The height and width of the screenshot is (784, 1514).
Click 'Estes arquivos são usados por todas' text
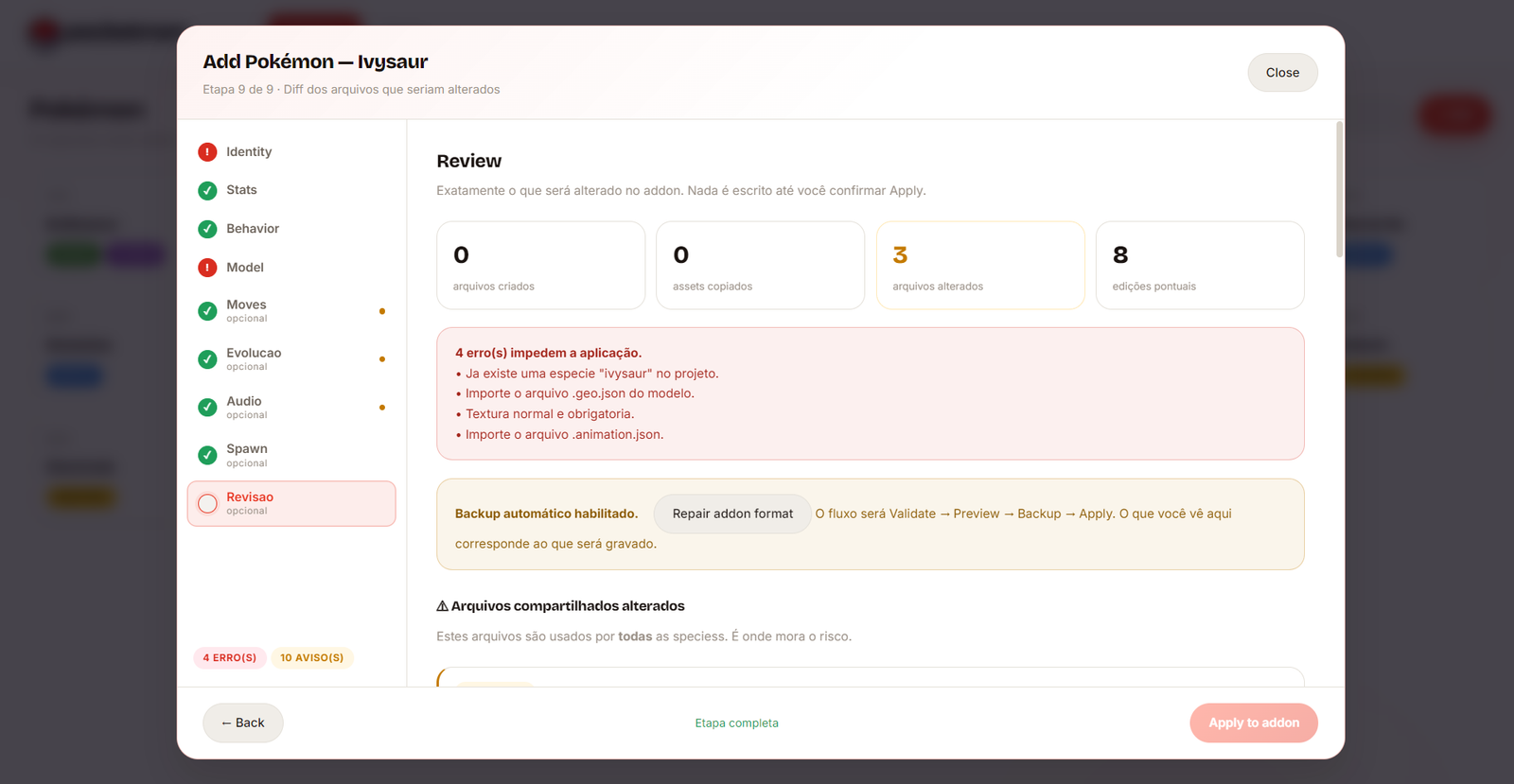[x=643, y=636]
